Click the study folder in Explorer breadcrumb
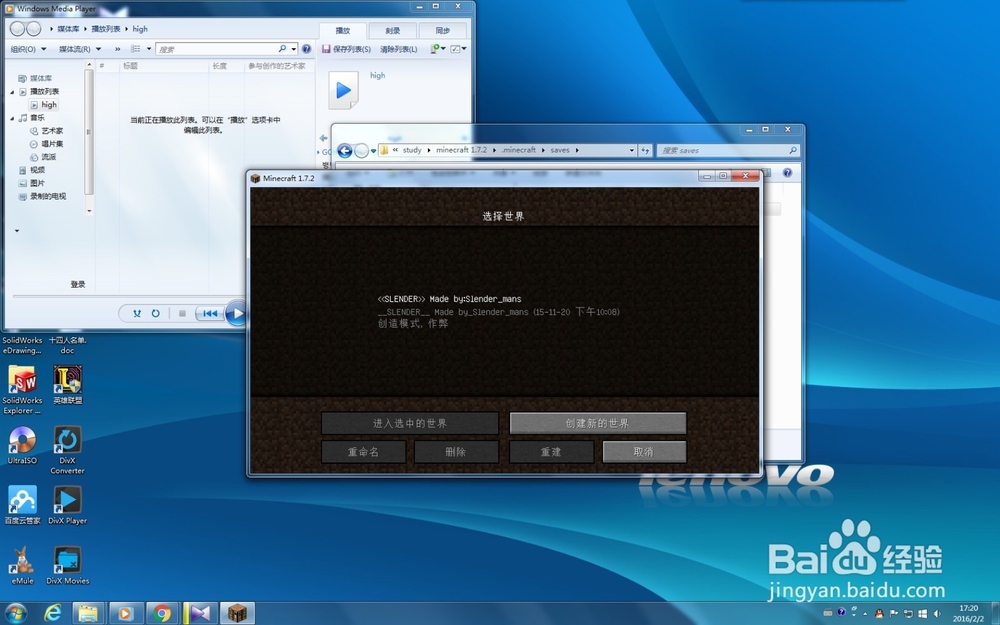1000x625 pixels. coord(412,150)
